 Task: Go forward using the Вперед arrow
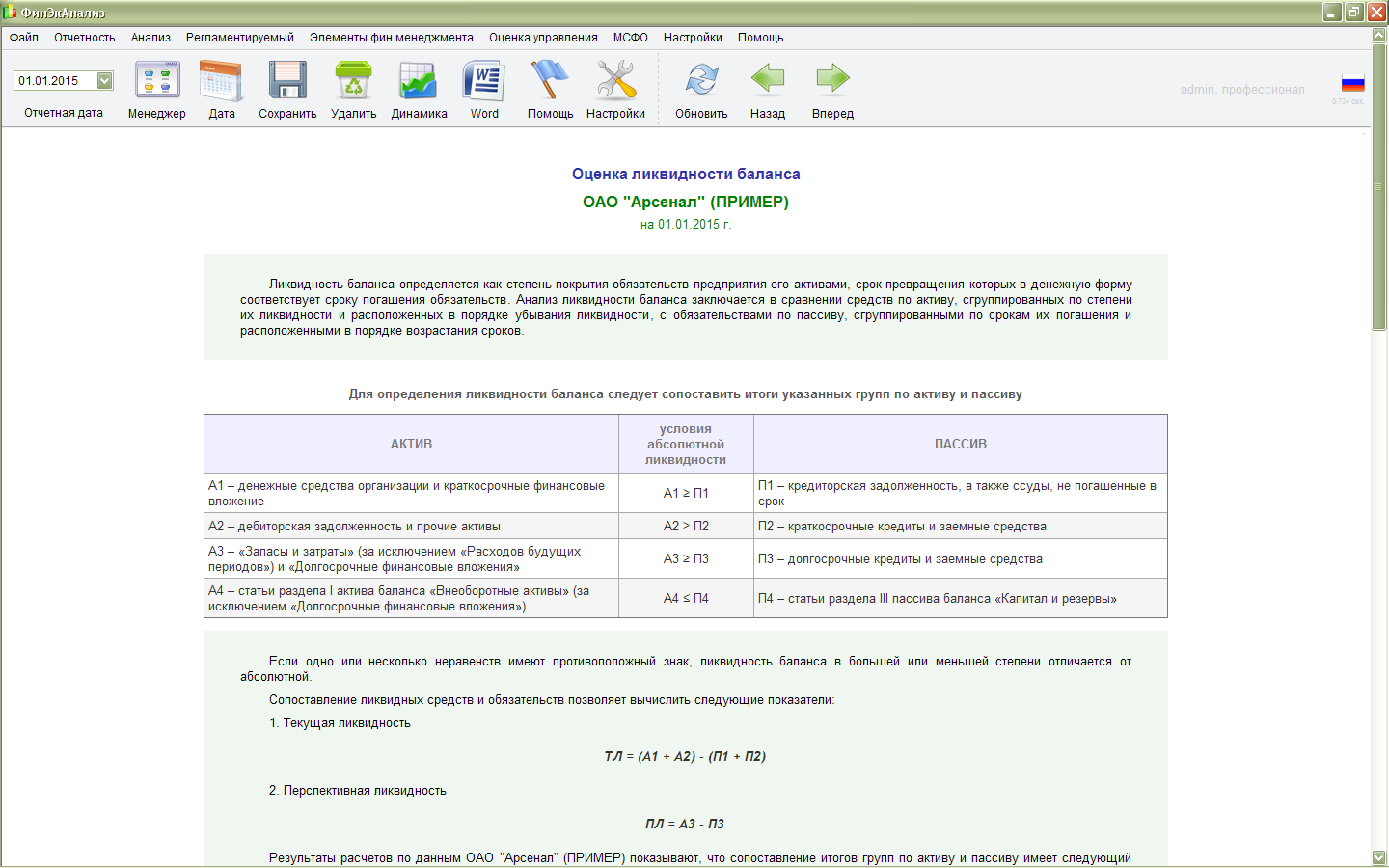832,81
